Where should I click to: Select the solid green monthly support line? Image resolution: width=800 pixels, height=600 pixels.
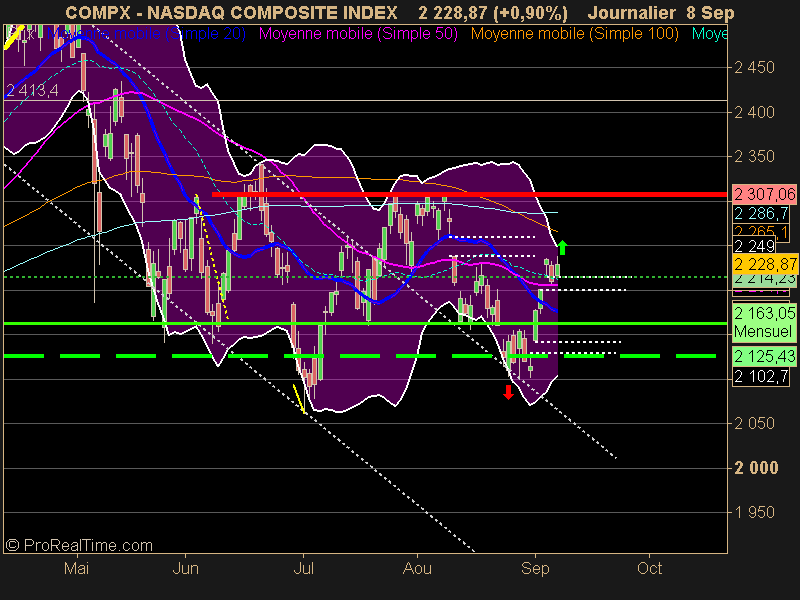point(365,323)
